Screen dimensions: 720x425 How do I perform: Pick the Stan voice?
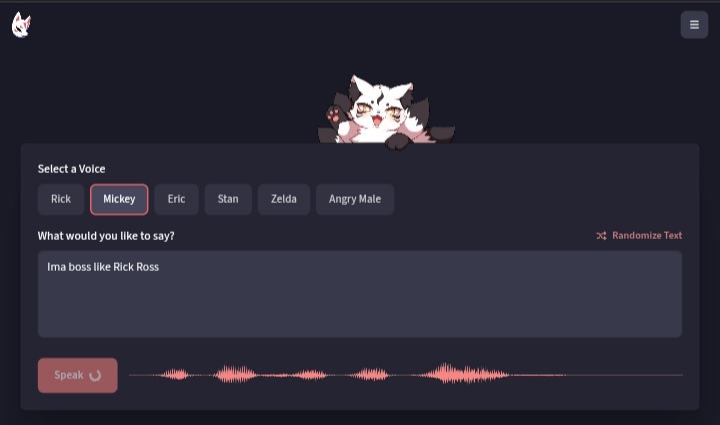tap(228, 199)
